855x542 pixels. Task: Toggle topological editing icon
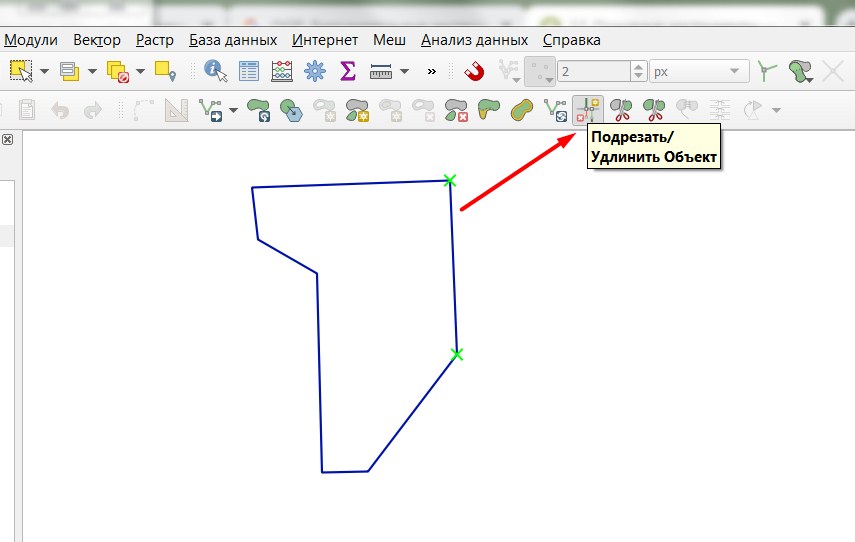(x=767, y=71)
